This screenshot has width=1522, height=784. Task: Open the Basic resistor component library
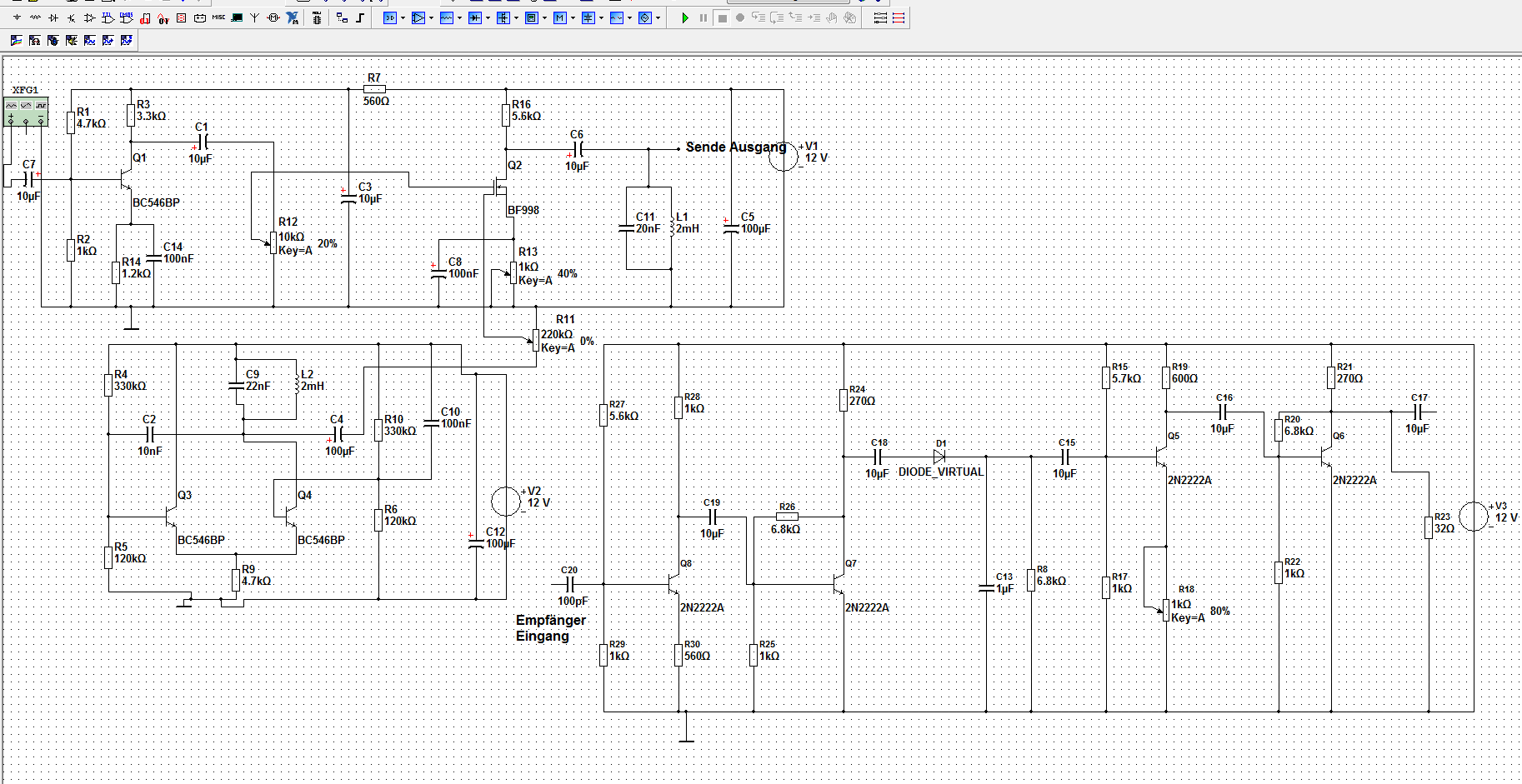pos(35,17)
